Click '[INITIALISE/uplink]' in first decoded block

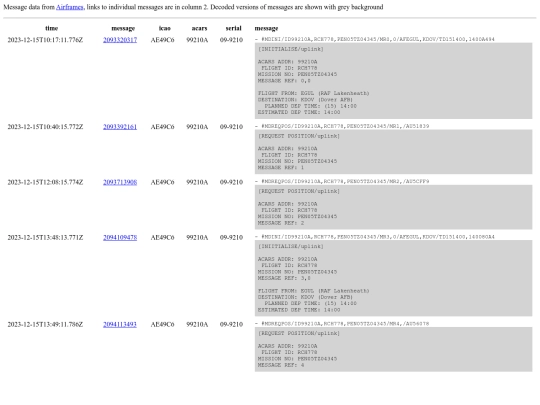[x=291, y=49]
